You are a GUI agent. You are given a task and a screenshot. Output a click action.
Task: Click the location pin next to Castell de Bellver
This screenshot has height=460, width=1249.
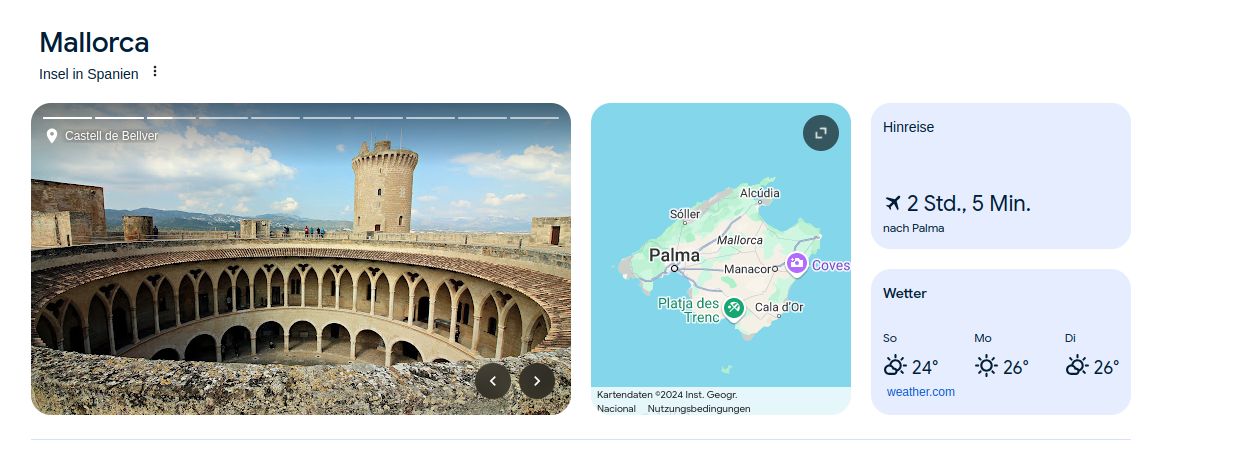(x=52, y=136)
